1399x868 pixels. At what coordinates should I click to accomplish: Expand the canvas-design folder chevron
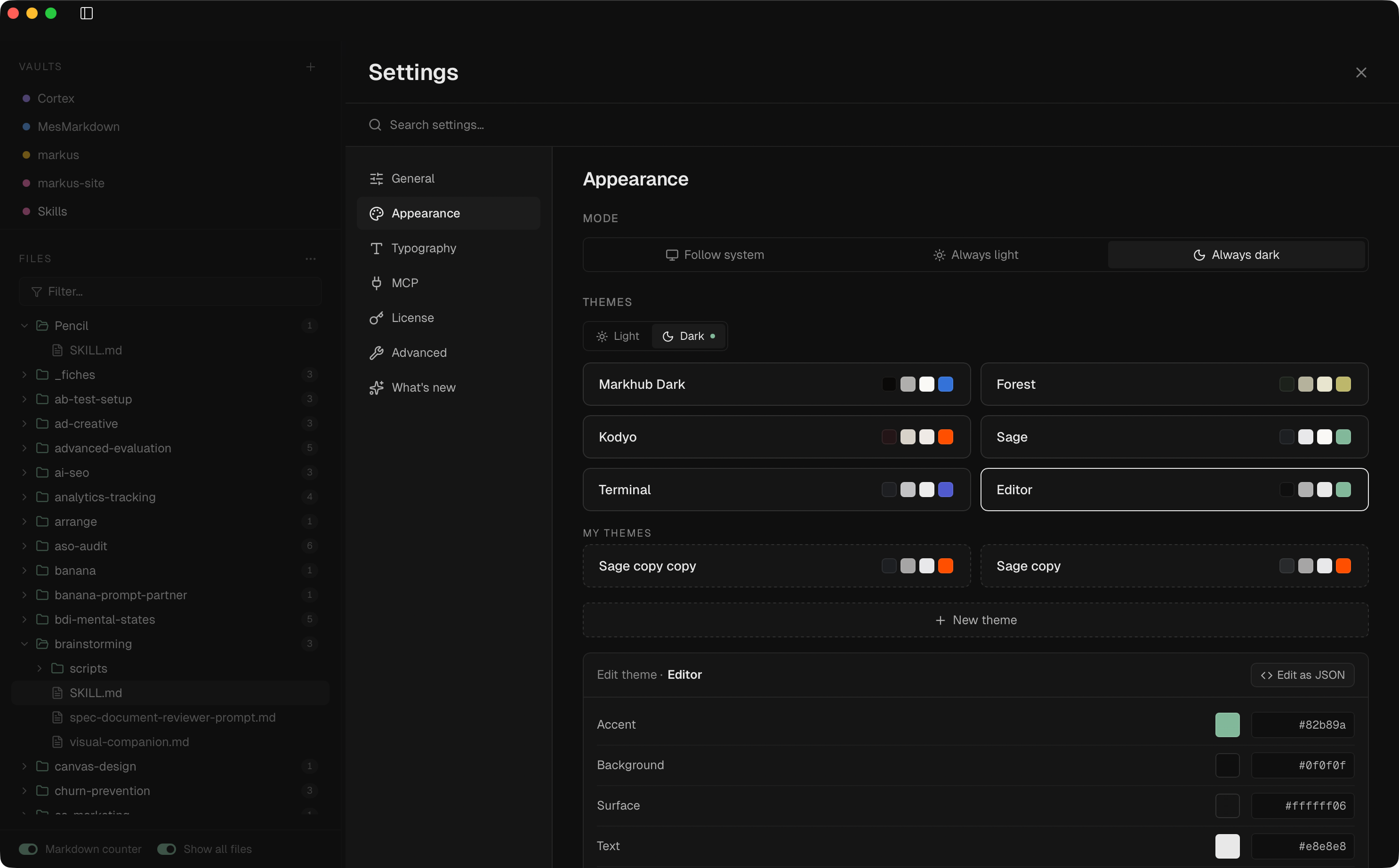[24, 766]
